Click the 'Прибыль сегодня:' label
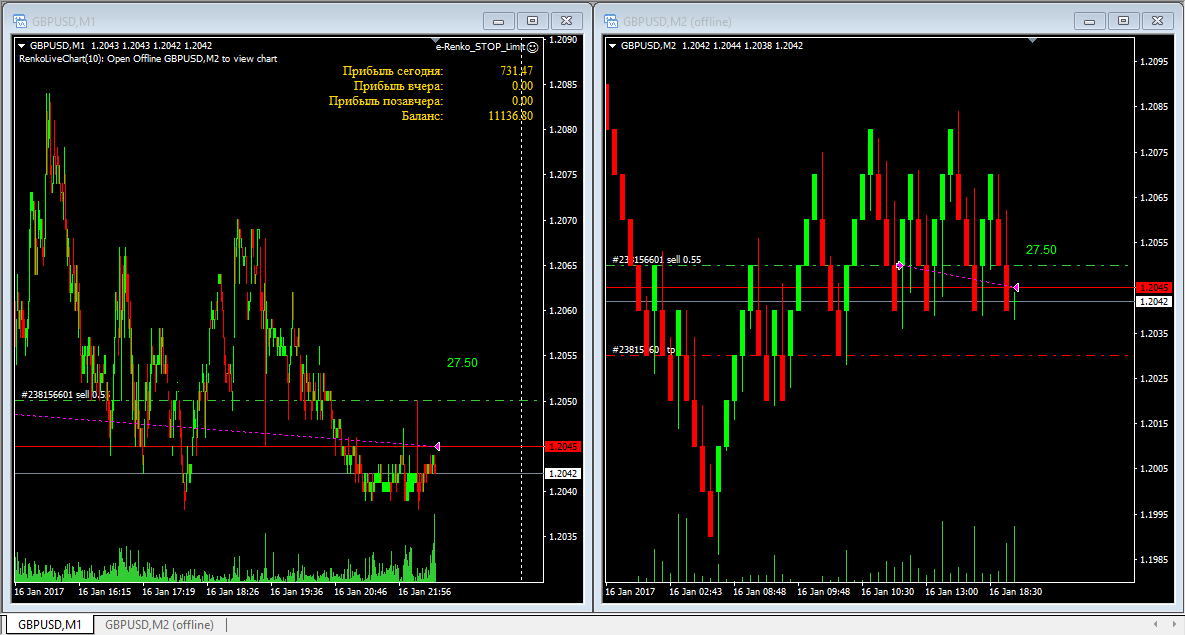1185x635 pixels. pyautogui.click(x=393, y=71)
